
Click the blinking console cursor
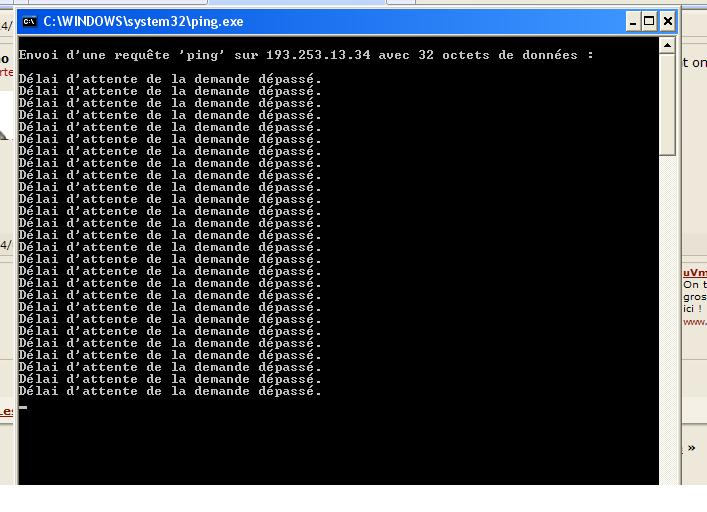click(x=23, y=407)
